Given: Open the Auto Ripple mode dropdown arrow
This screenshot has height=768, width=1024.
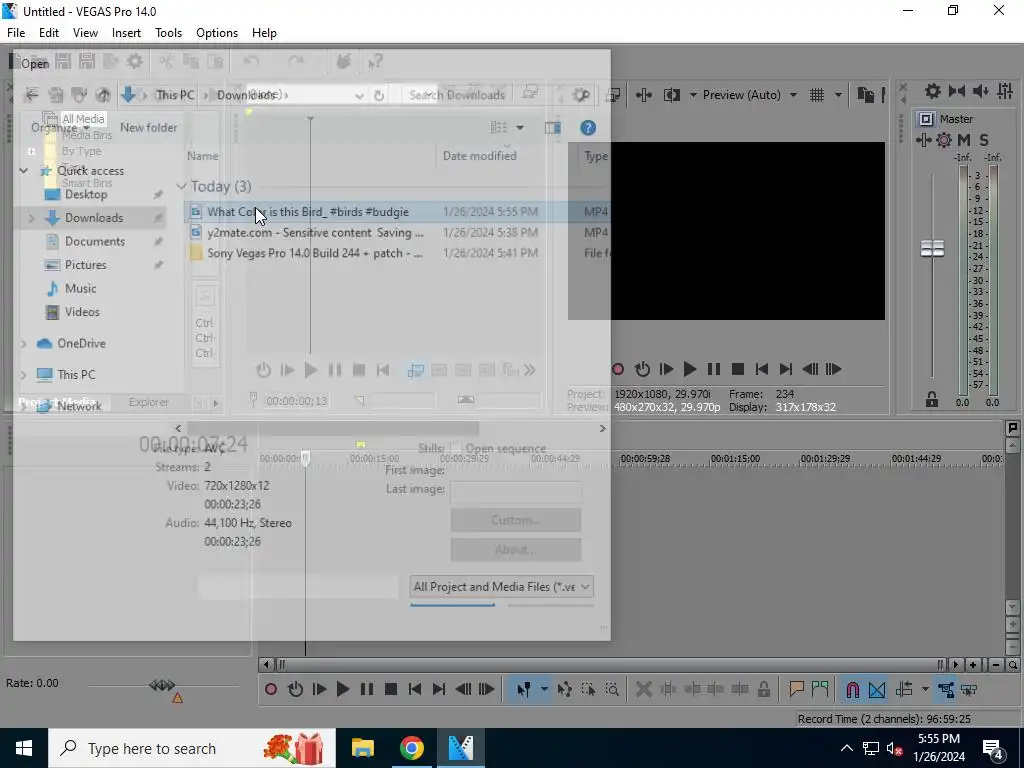Looking at the screenshot, I should click(x=925, y=689).
